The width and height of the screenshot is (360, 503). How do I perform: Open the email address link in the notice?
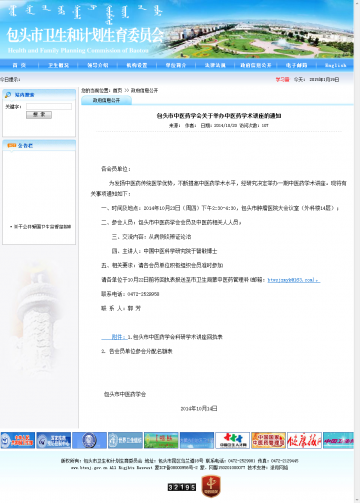pos(294,280)
